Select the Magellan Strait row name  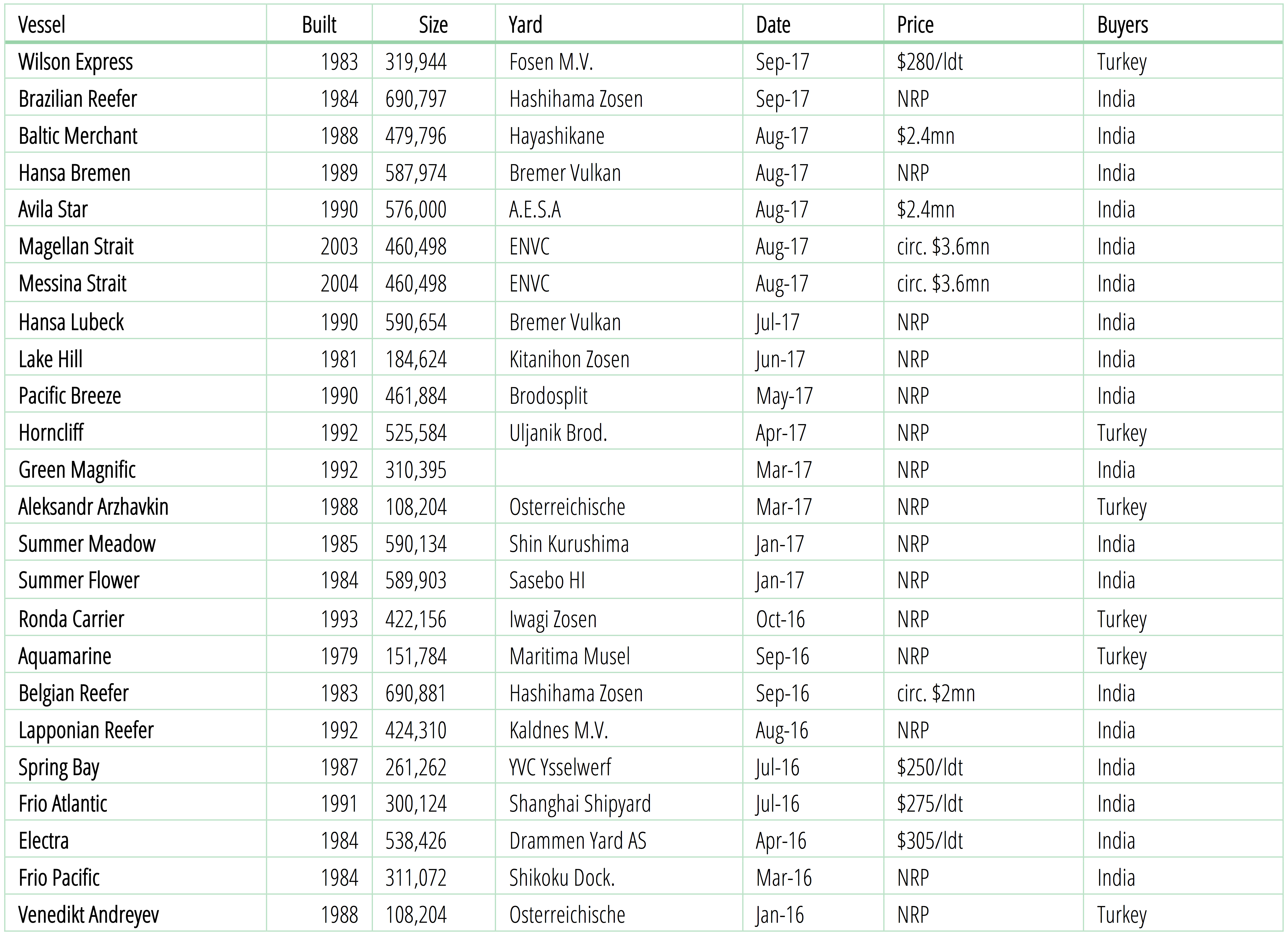point(76,247)
